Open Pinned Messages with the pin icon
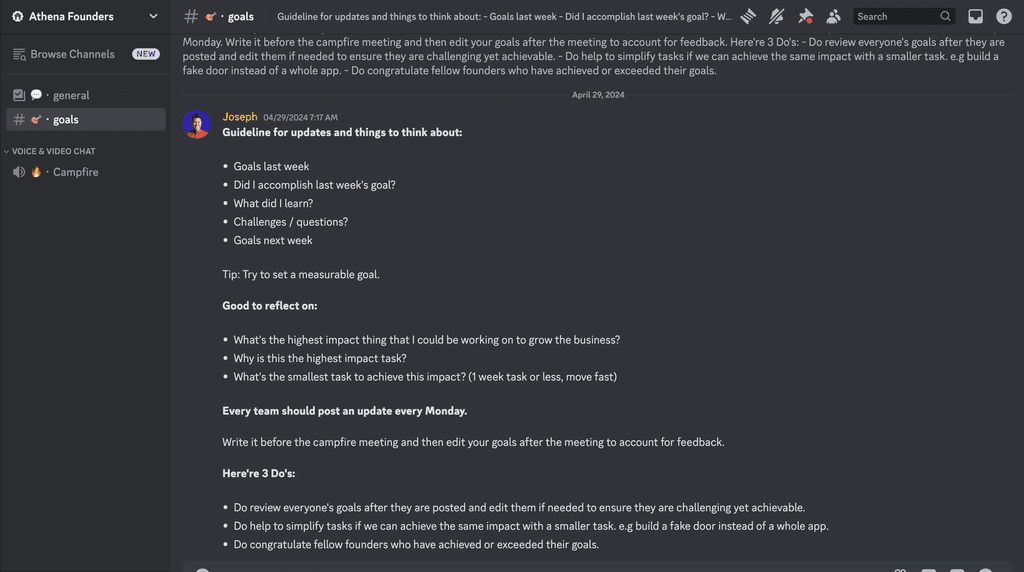 (805, 16)
